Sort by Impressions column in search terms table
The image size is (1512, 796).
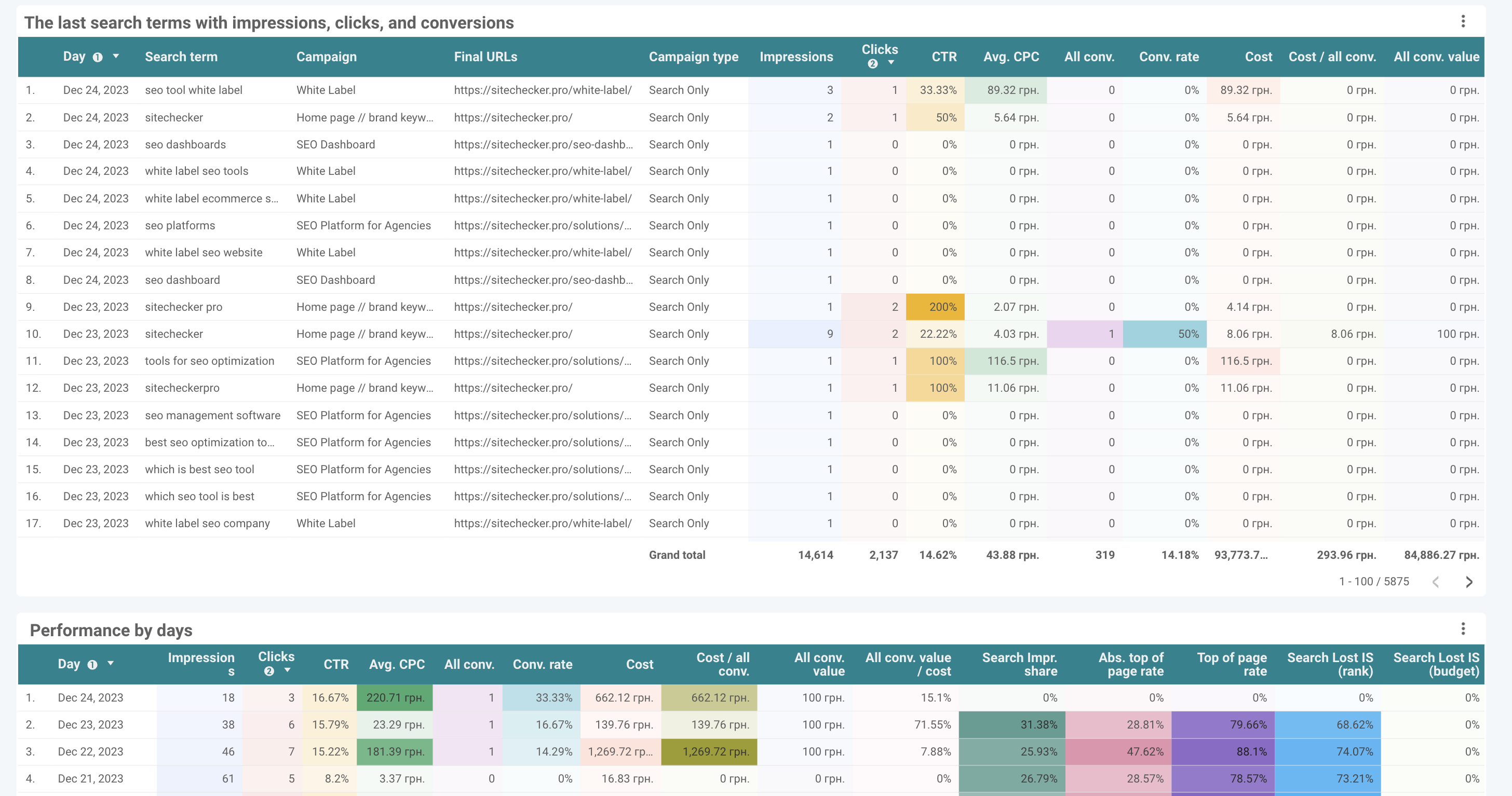(796, 57)
